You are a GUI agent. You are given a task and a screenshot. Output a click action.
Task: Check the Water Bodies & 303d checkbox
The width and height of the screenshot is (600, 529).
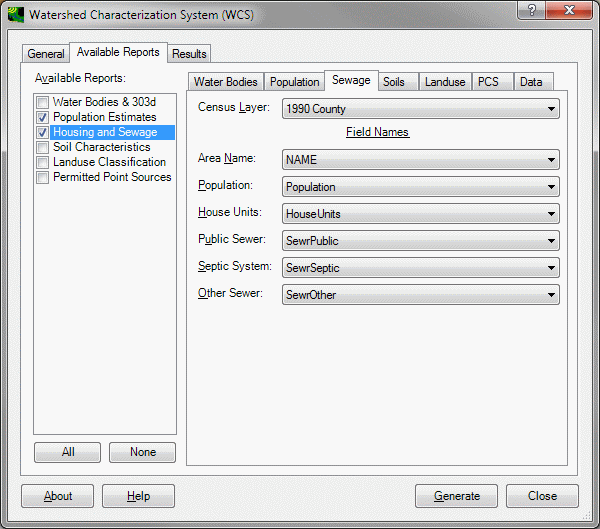click(x=42, y=102)
